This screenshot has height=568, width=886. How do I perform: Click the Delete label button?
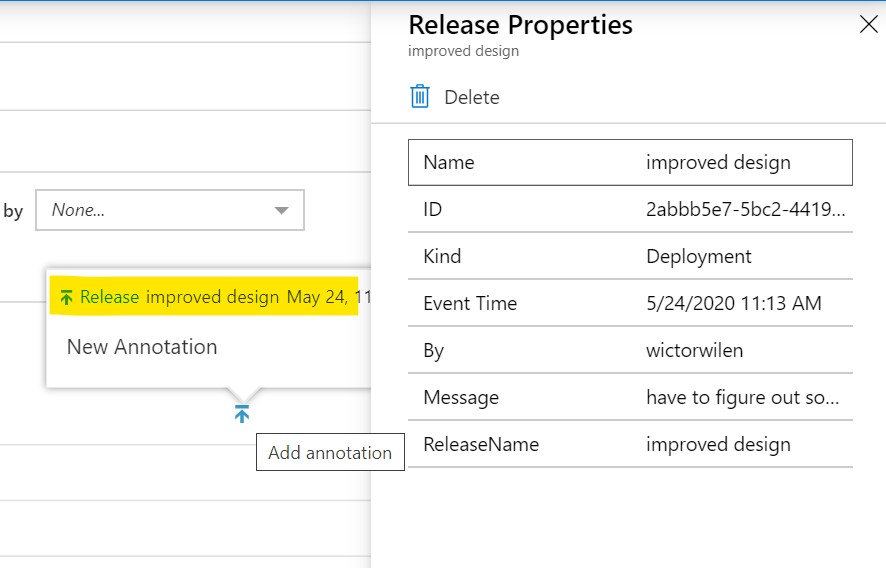(472, 97)
